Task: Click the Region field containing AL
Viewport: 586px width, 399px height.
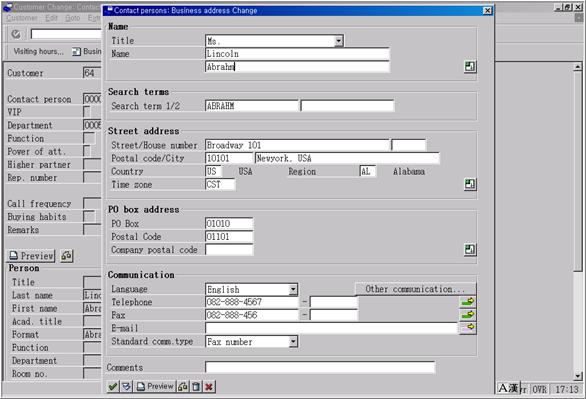Action: point(367,171)
